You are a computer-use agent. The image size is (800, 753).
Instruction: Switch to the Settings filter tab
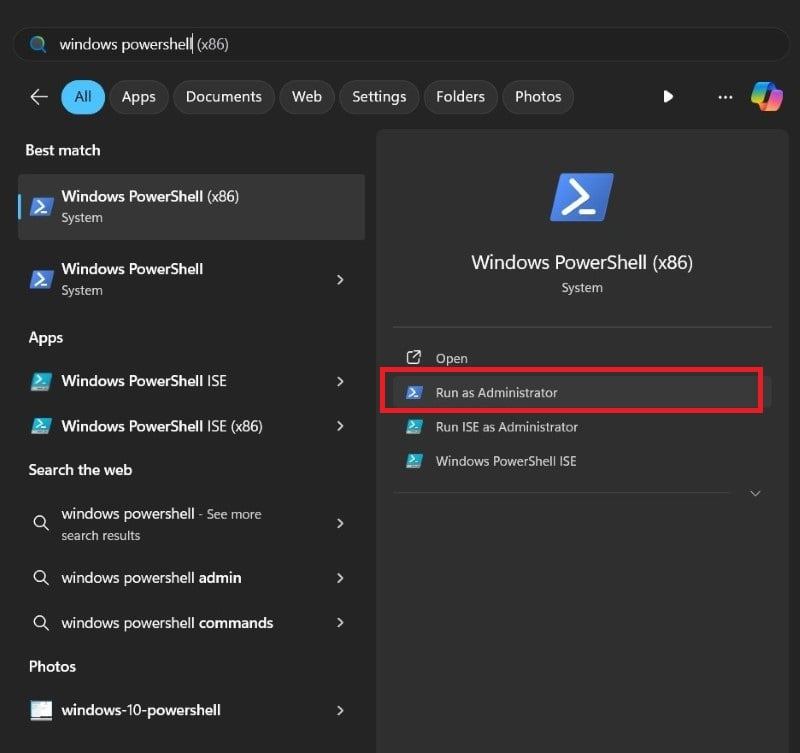click(379, 97)
